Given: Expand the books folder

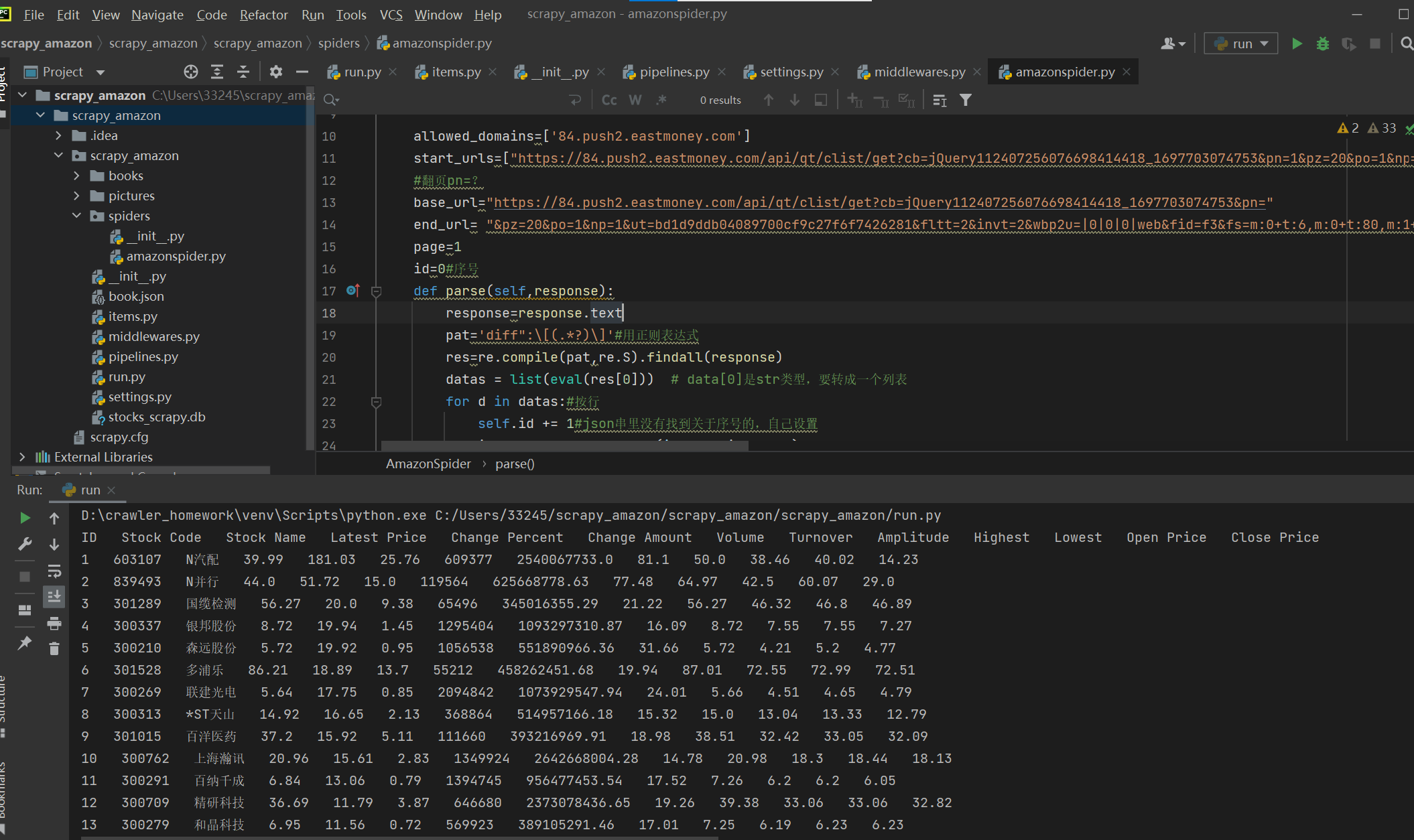Looking at the screenshot, I should [x=76, y=176].
